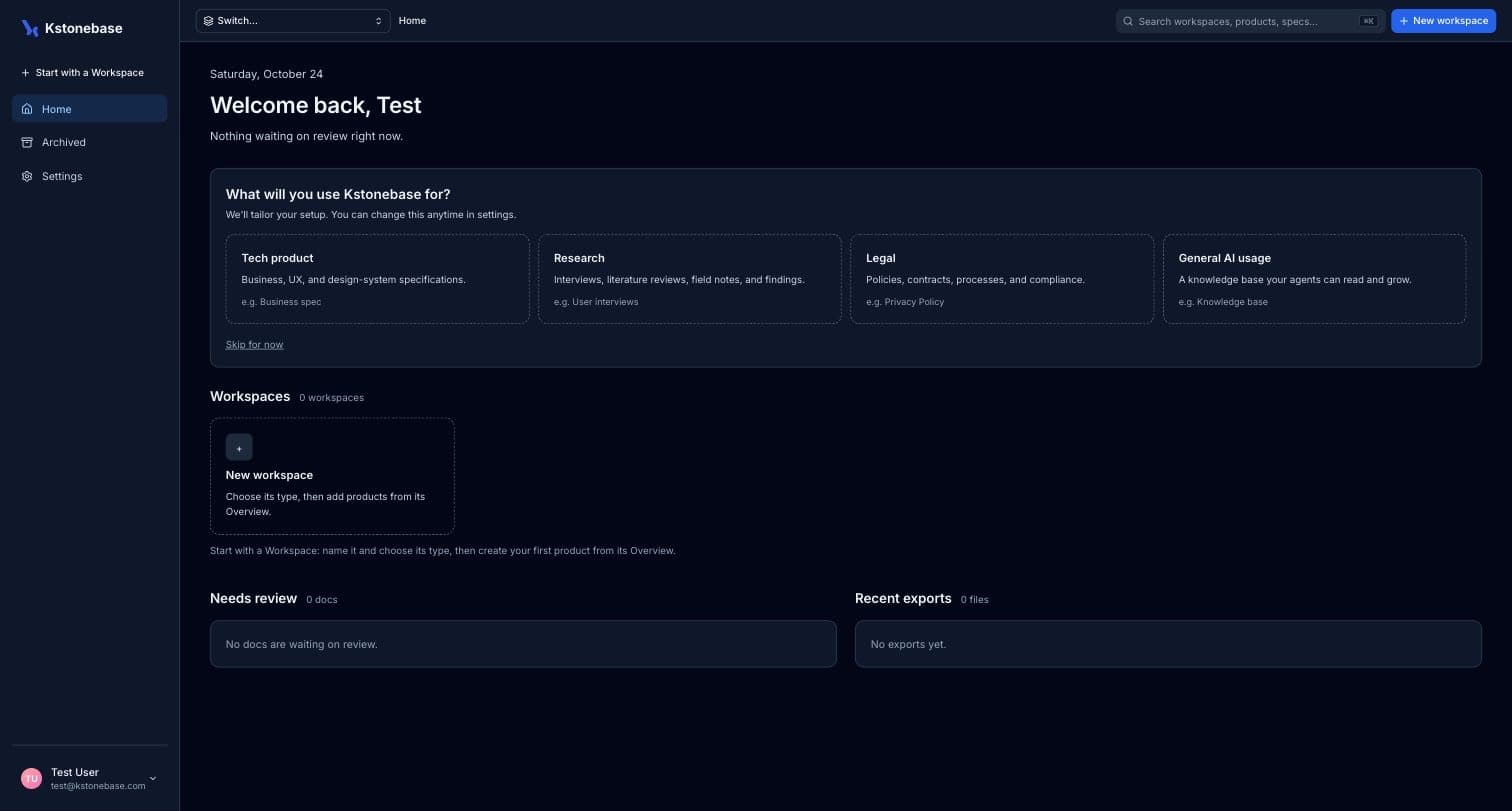Viewport: 1512px width, 811px height.
Task: Click the Archived box icon
Action: (27, 142)
